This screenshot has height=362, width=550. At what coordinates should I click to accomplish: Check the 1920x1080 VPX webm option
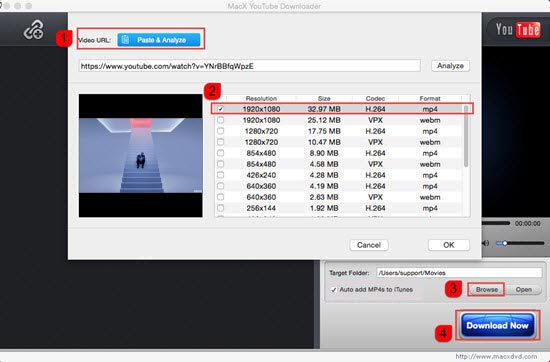click(221, 120)
